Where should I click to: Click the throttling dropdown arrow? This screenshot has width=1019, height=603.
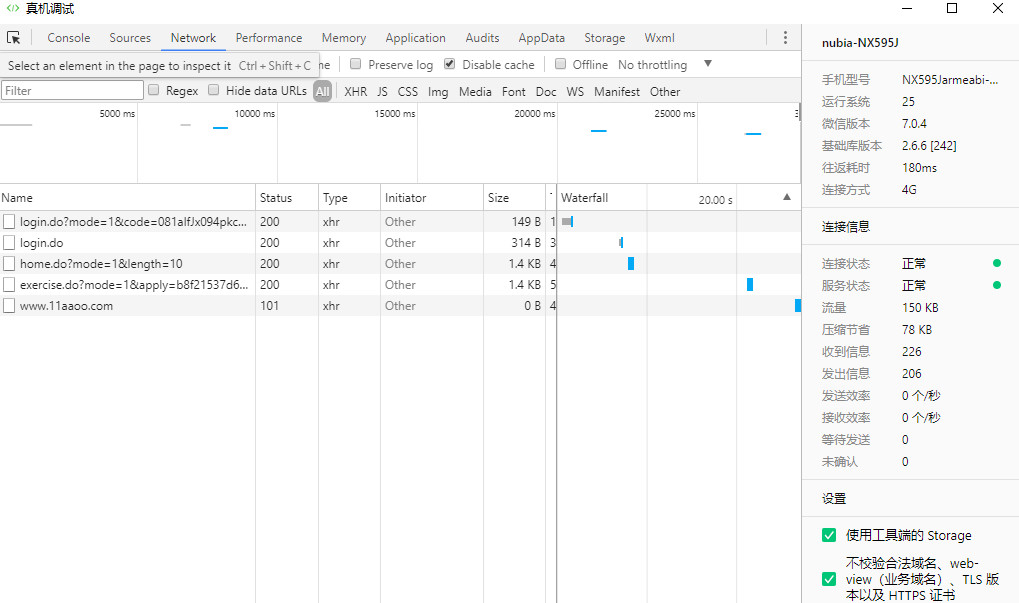tap(708, 64)
